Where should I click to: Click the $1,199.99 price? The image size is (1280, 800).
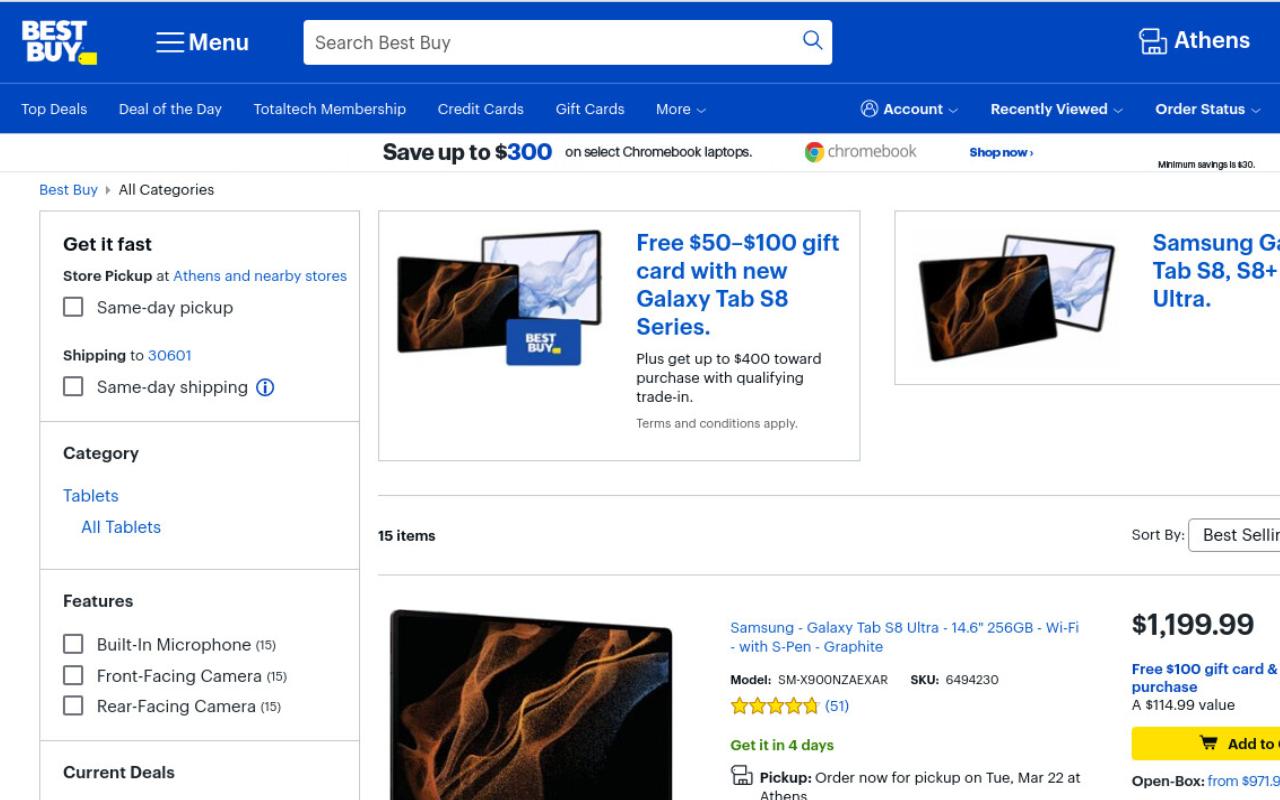1192,625
